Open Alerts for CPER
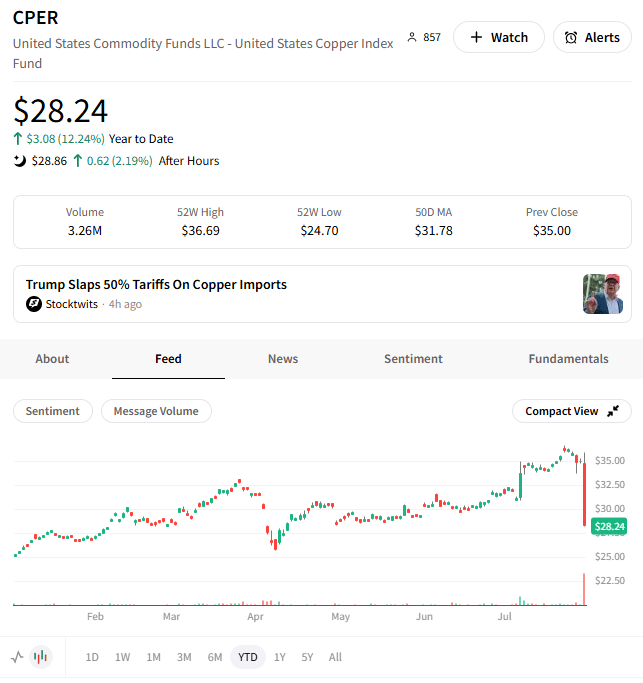The image size is (643, 683). coord(592,37)
